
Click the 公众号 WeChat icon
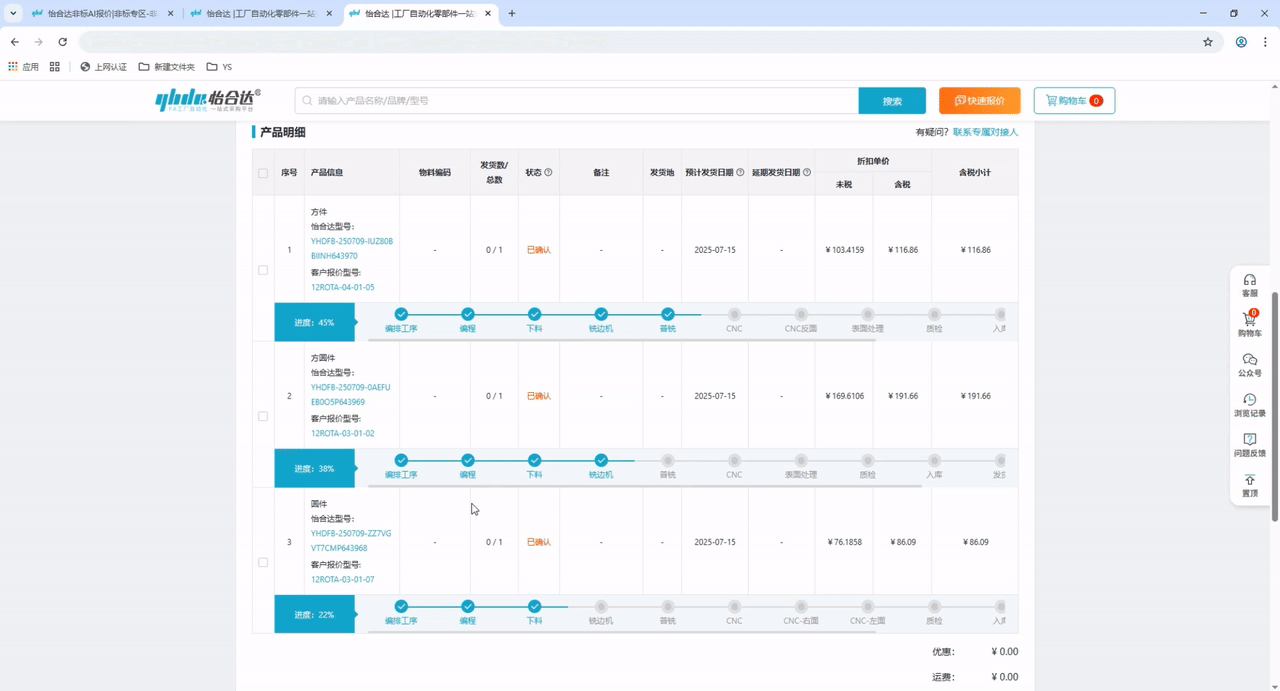(x=1249, y=364)
